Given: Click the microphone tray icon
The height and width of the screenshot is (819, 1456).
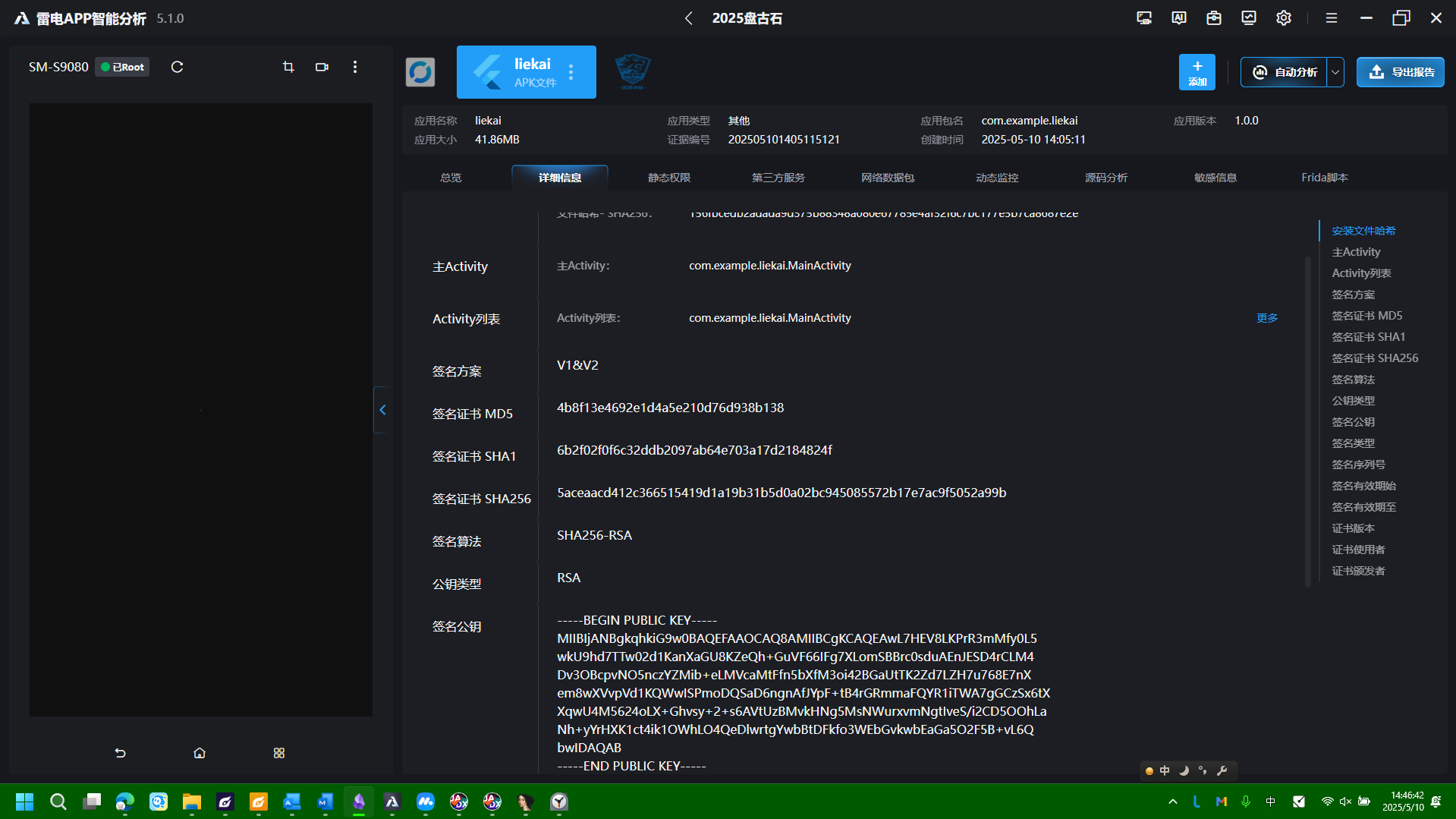Looking at the screenshot, I should (x=1246, y=802).
